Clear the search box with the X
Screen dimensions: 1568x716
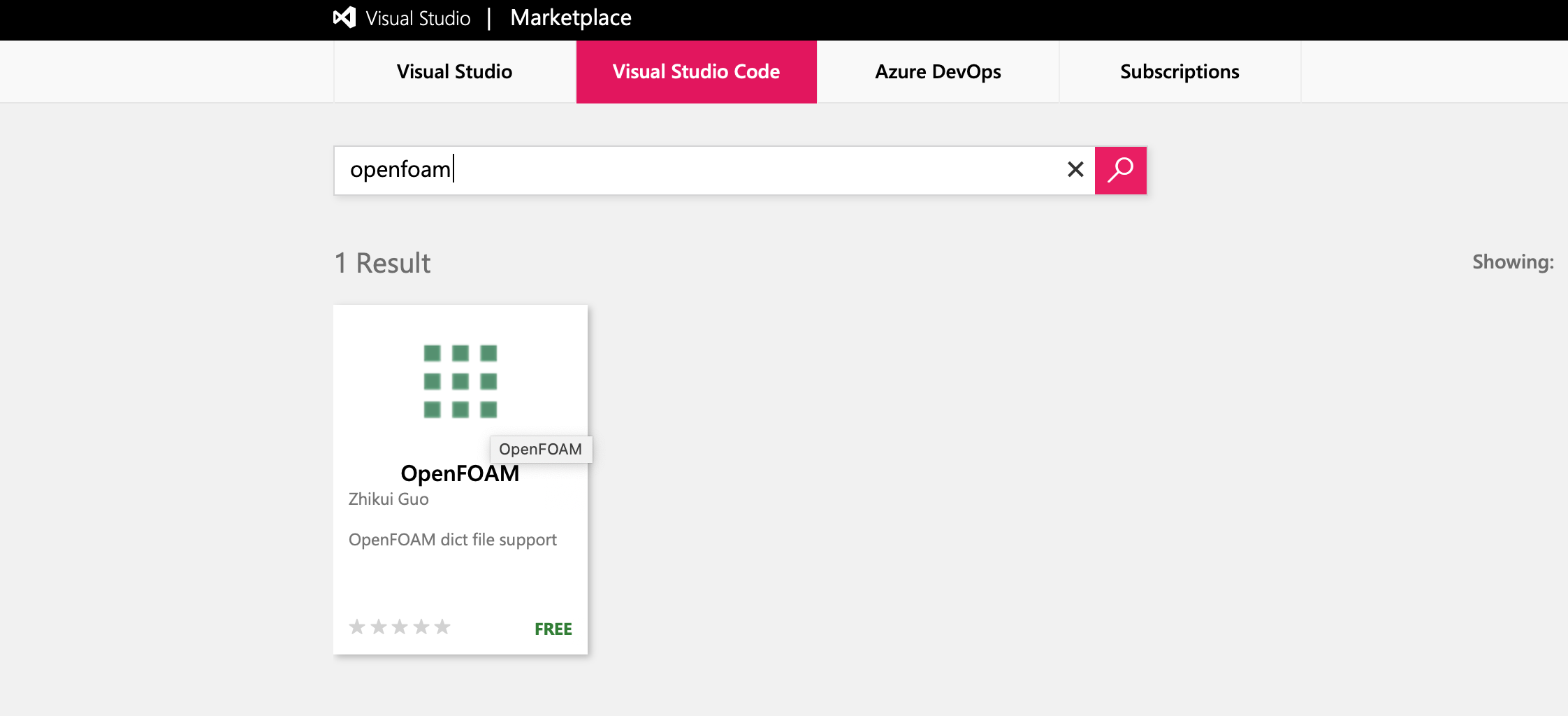[1075, 169]
